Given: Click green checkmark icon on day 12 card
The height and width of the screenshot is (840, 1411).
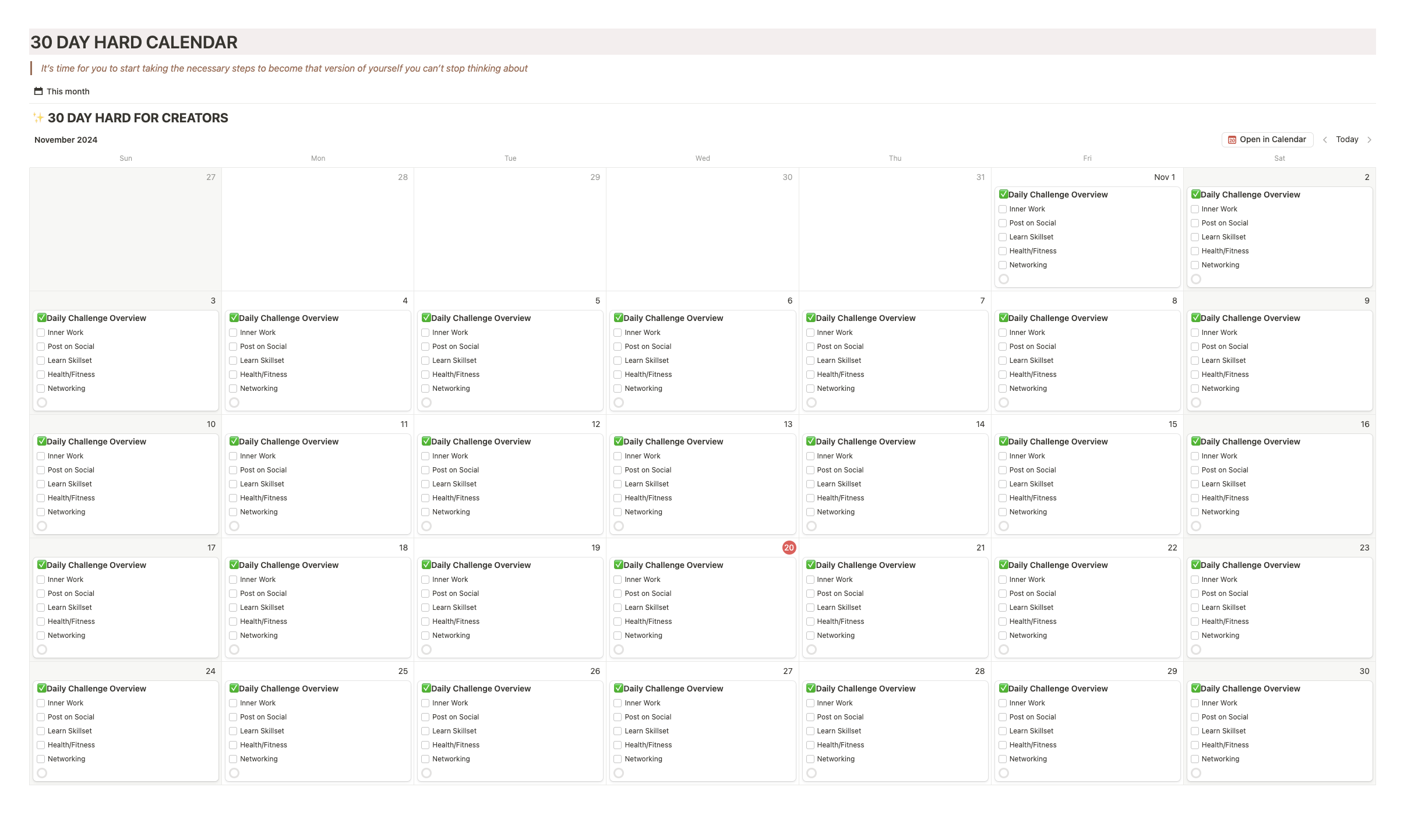Looking at the screenshot, I should coord(426,442).
